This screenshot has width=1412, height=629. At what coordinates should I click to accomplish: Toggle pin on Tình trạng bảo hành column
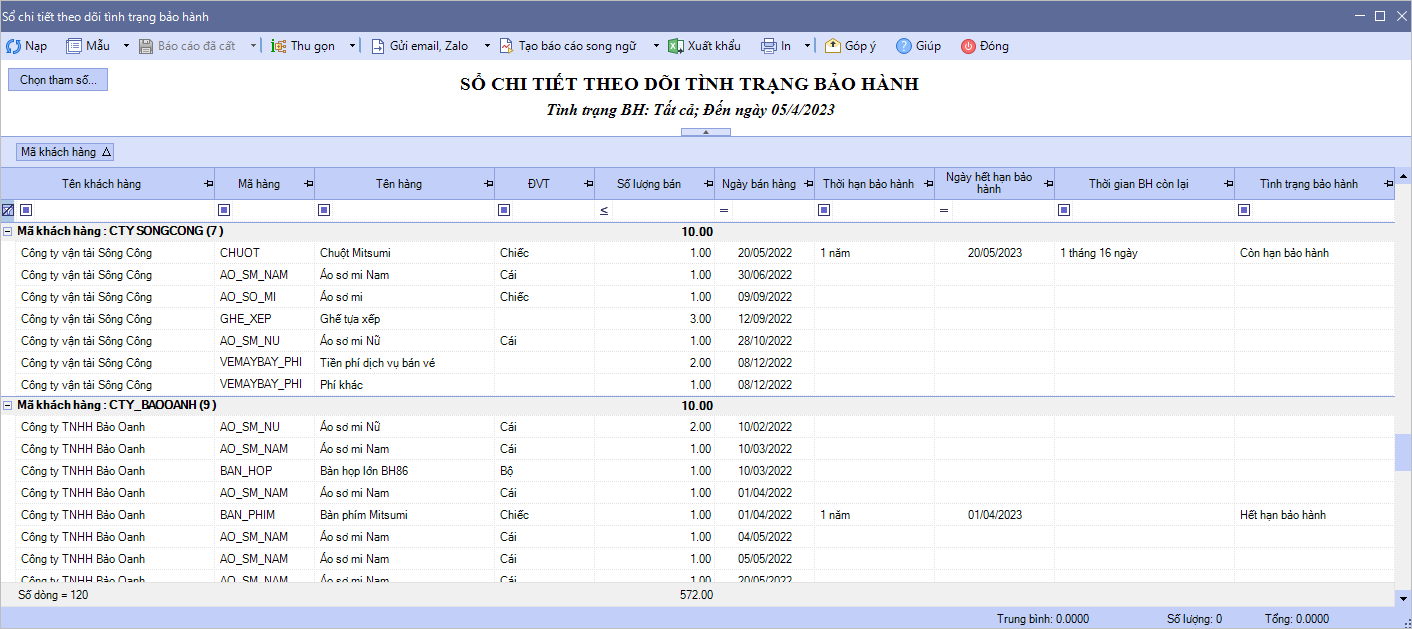coord(1388,184)
